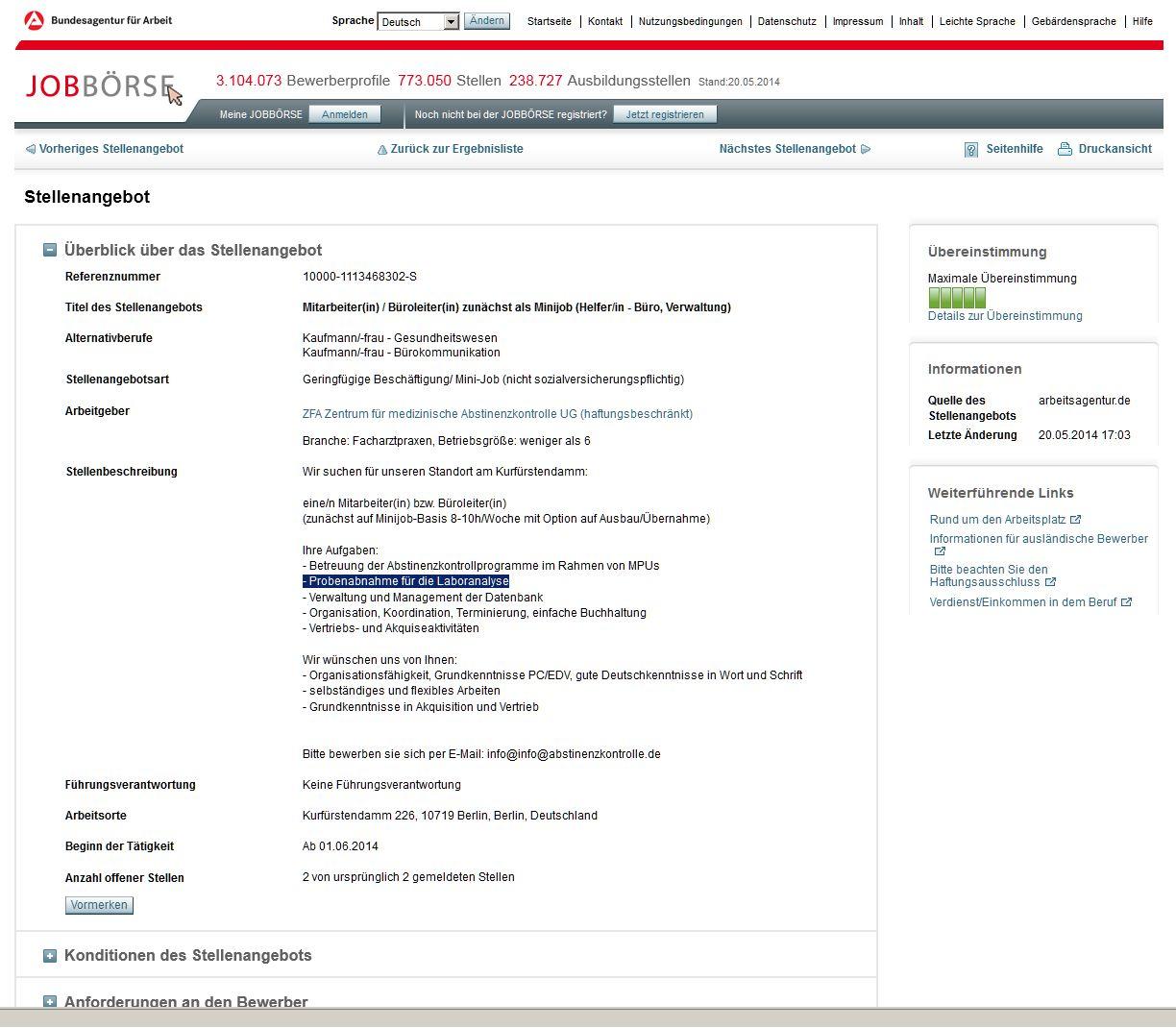Expand Anforderungen an den Bewerber section
1176x1028 pixels.
50,1001
